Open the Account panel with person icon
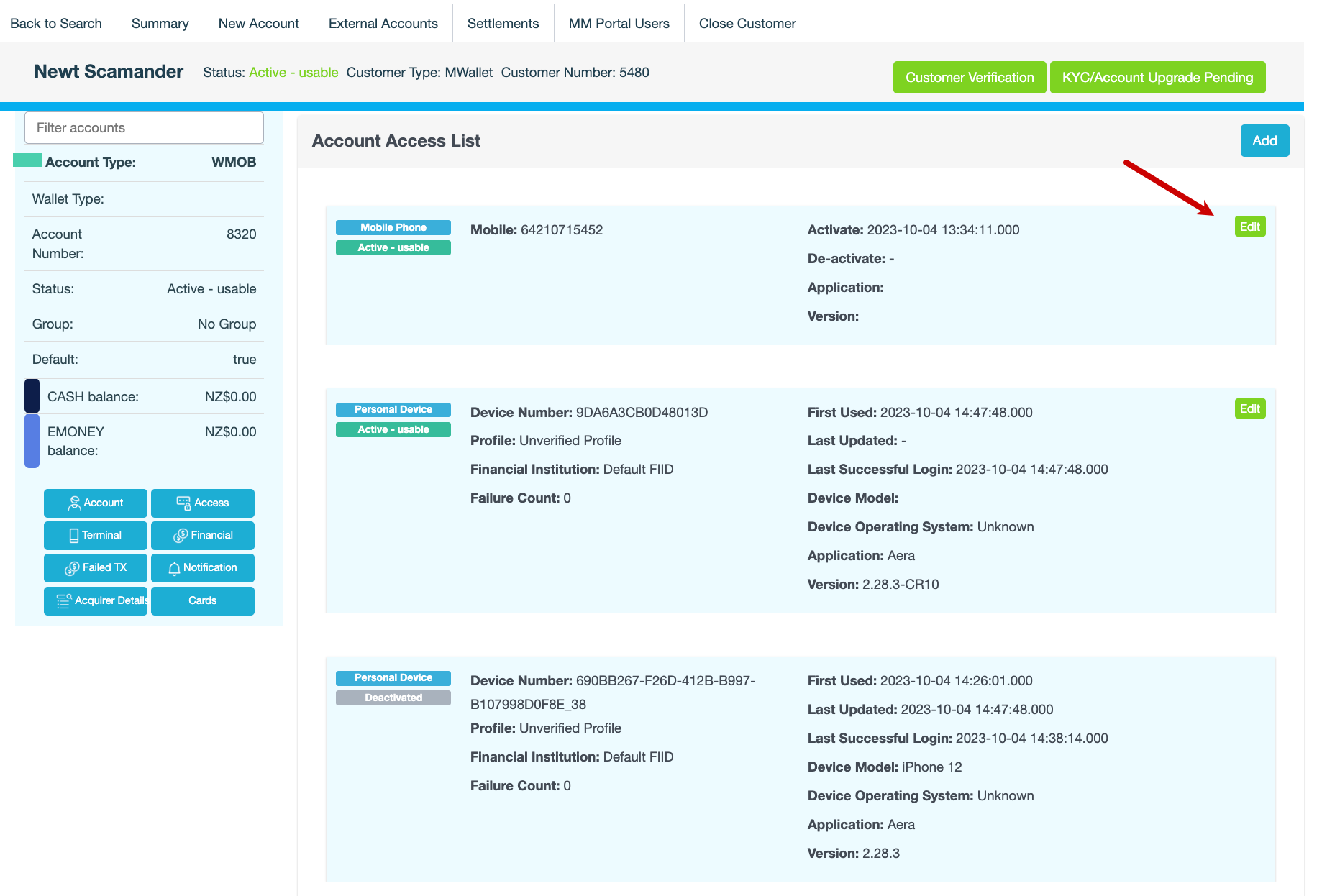Viewport: 1322px width, 896px height. [x=95, y=503]
